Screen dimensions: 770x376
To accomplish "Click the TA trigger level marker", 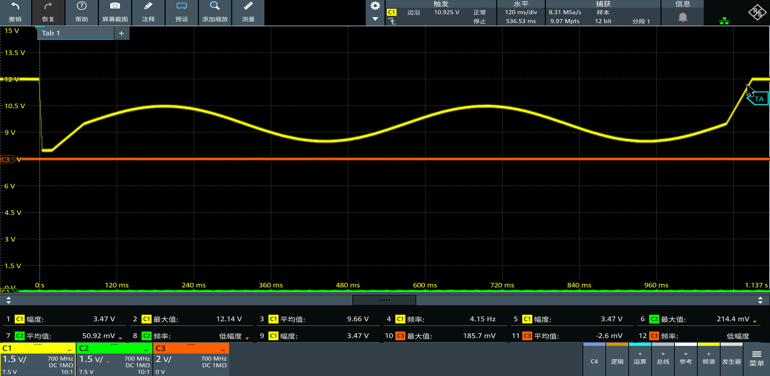I will pyautogui.click(x=758, y=99).
